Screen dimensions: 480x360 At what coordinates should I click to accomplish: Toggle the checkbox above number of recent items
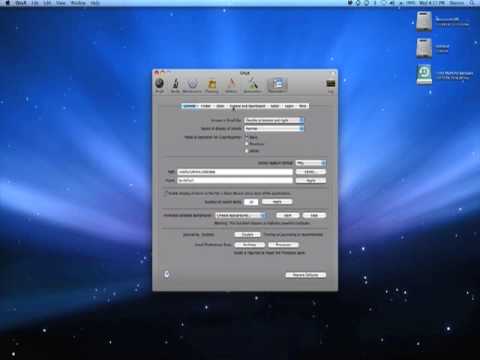(x=166, y=193)
